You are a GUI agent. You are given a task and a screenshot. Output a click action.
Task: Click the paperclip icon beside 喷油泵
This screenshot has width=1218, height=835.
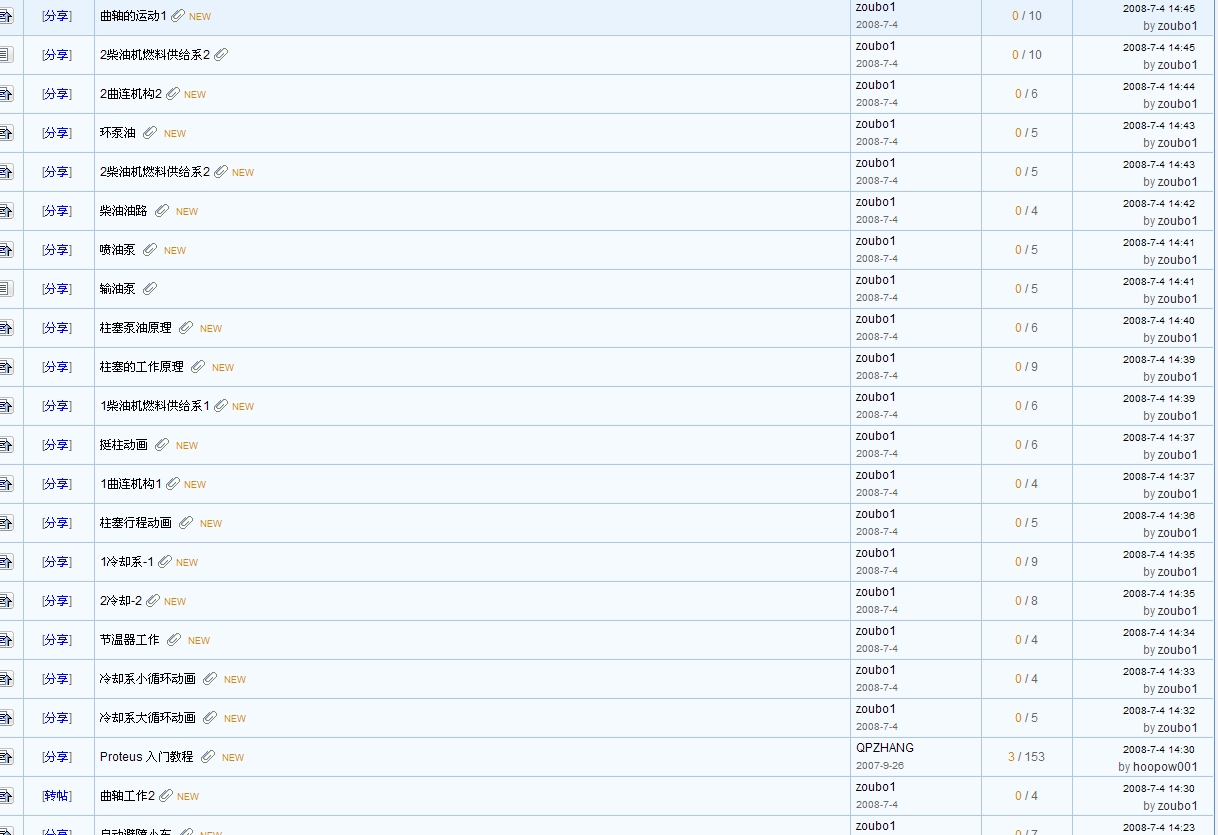coord(150,250)
